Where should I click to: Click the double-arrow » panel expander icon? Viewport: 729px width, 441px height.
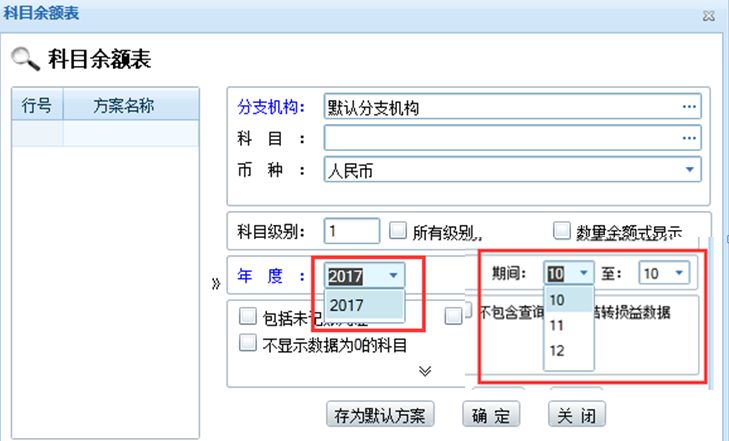(x=217, y=283)
